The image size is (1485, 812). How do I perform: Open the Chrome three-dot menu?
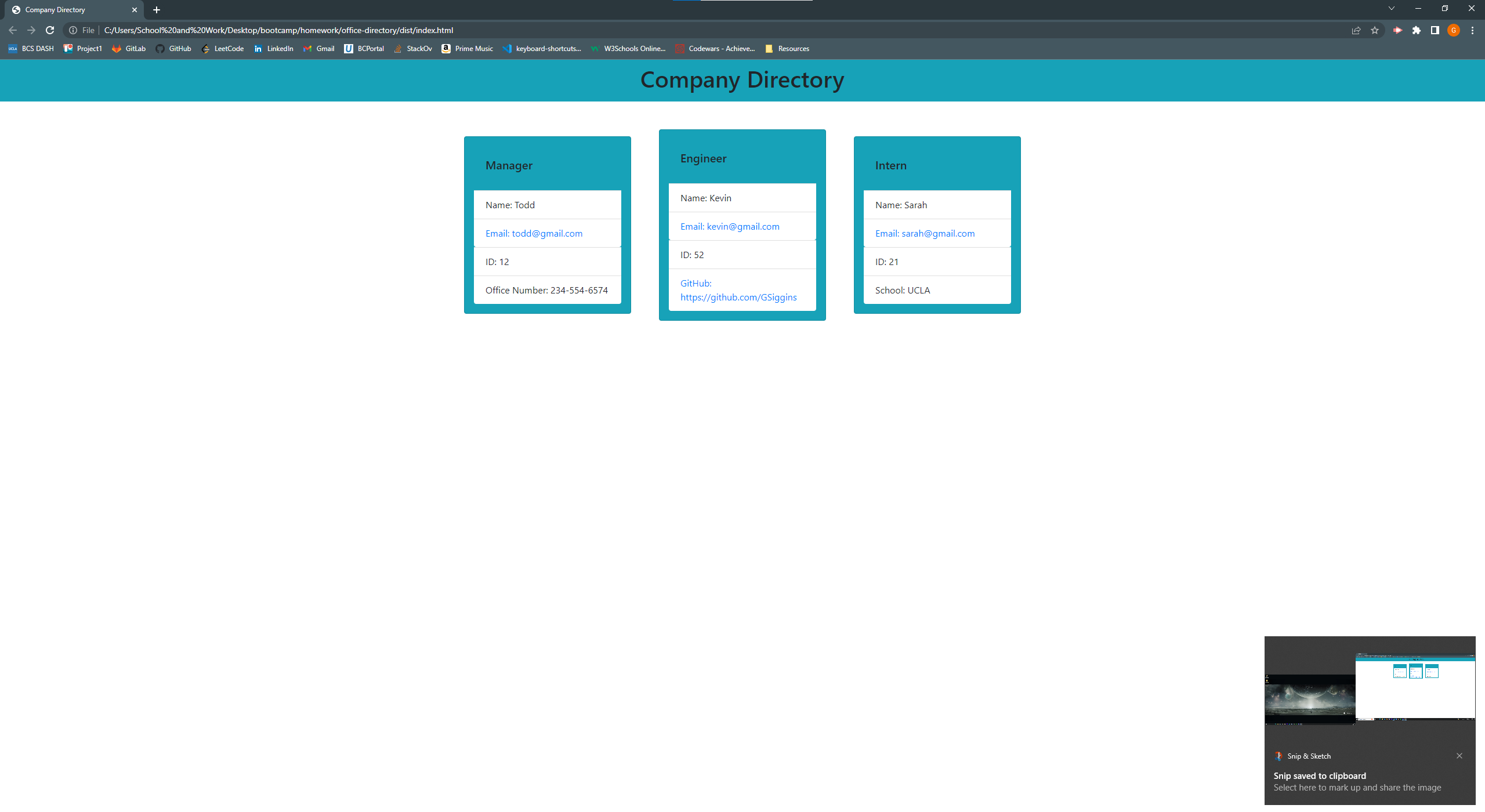[x=1473, y=30]
